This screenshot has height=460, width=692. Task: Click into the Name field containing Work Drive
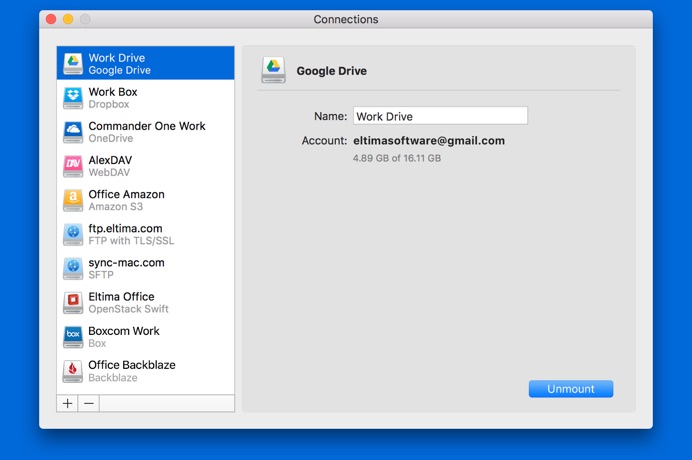(x=440, y=116)
